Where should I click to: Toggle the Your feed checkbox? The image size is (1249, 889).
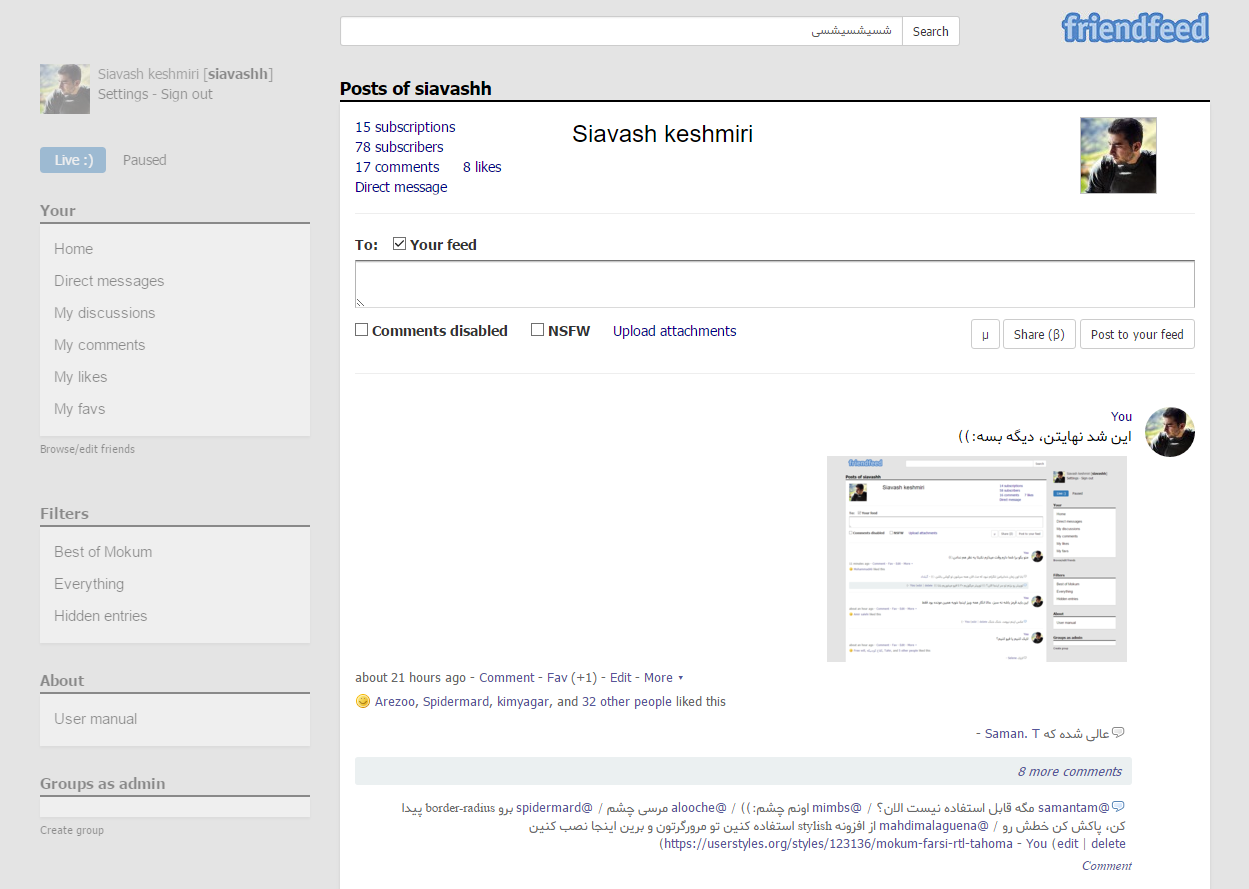(399, 244)
